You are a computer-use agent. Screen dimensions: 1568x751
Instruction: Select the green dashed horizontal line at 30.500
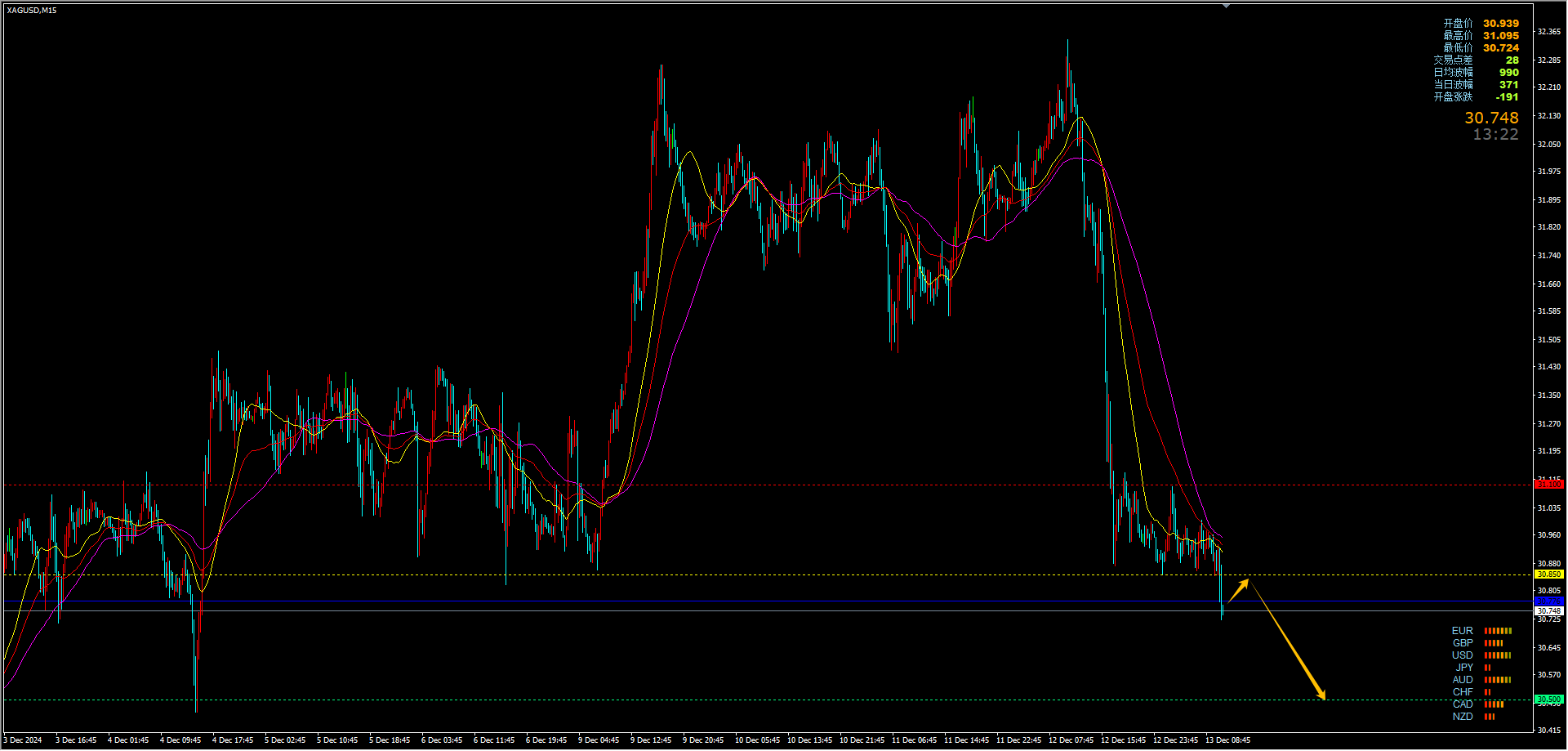click(768, 700)
